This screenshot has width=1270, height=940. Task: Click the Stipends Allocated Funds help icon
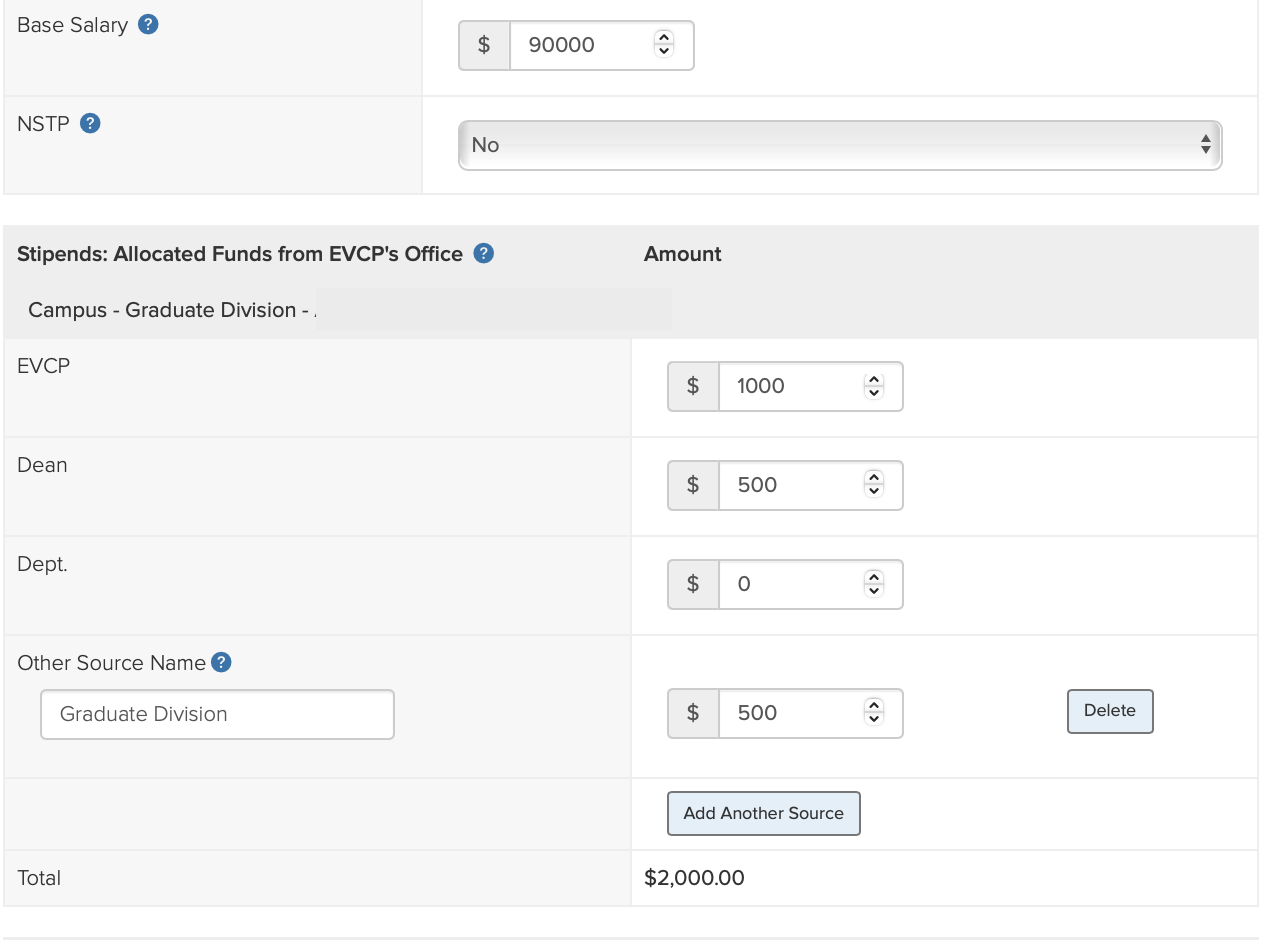pos(484,254)
